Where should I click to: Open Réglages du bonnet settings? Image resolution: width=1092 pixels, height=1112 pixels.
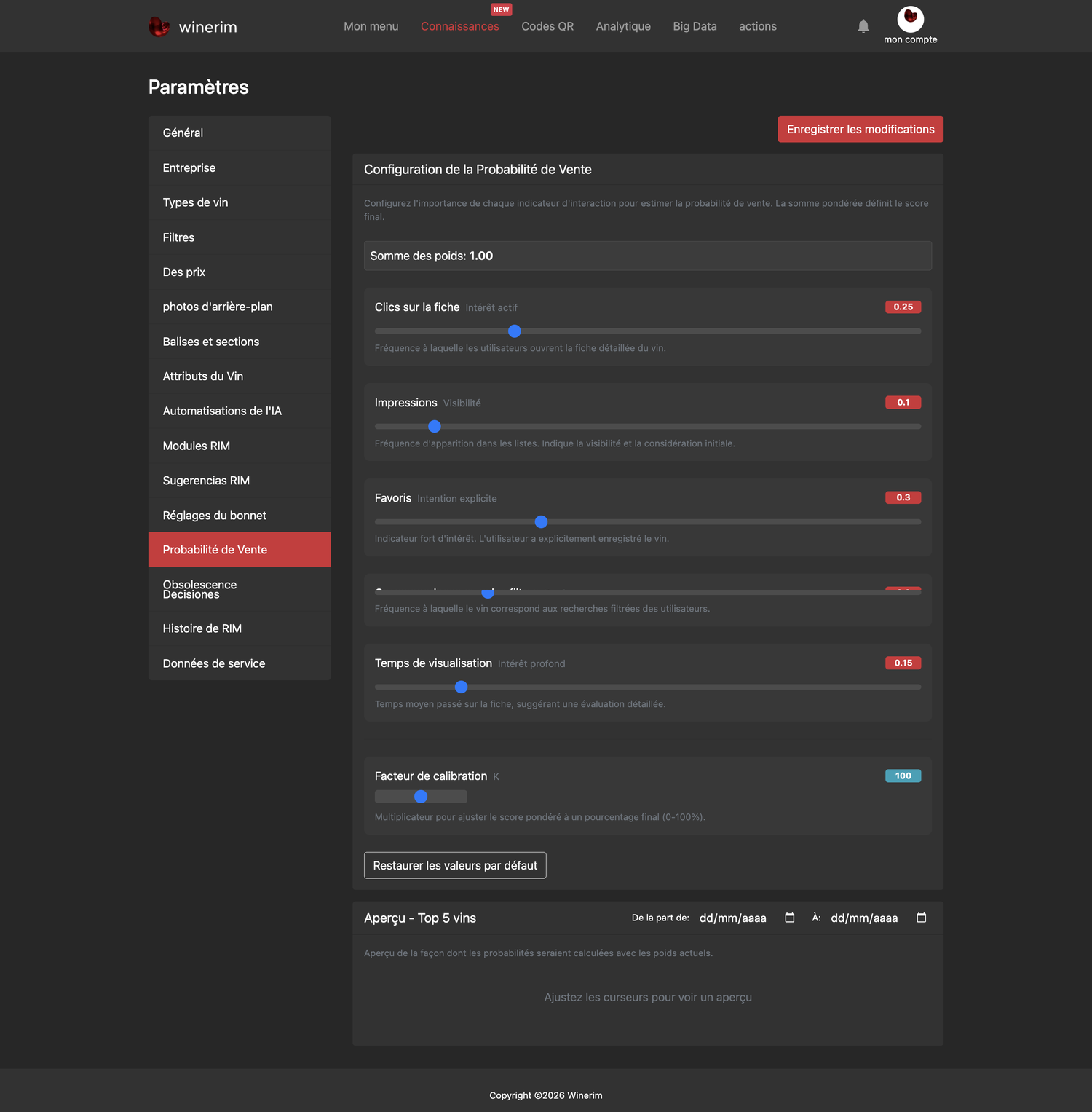(240, 515)
